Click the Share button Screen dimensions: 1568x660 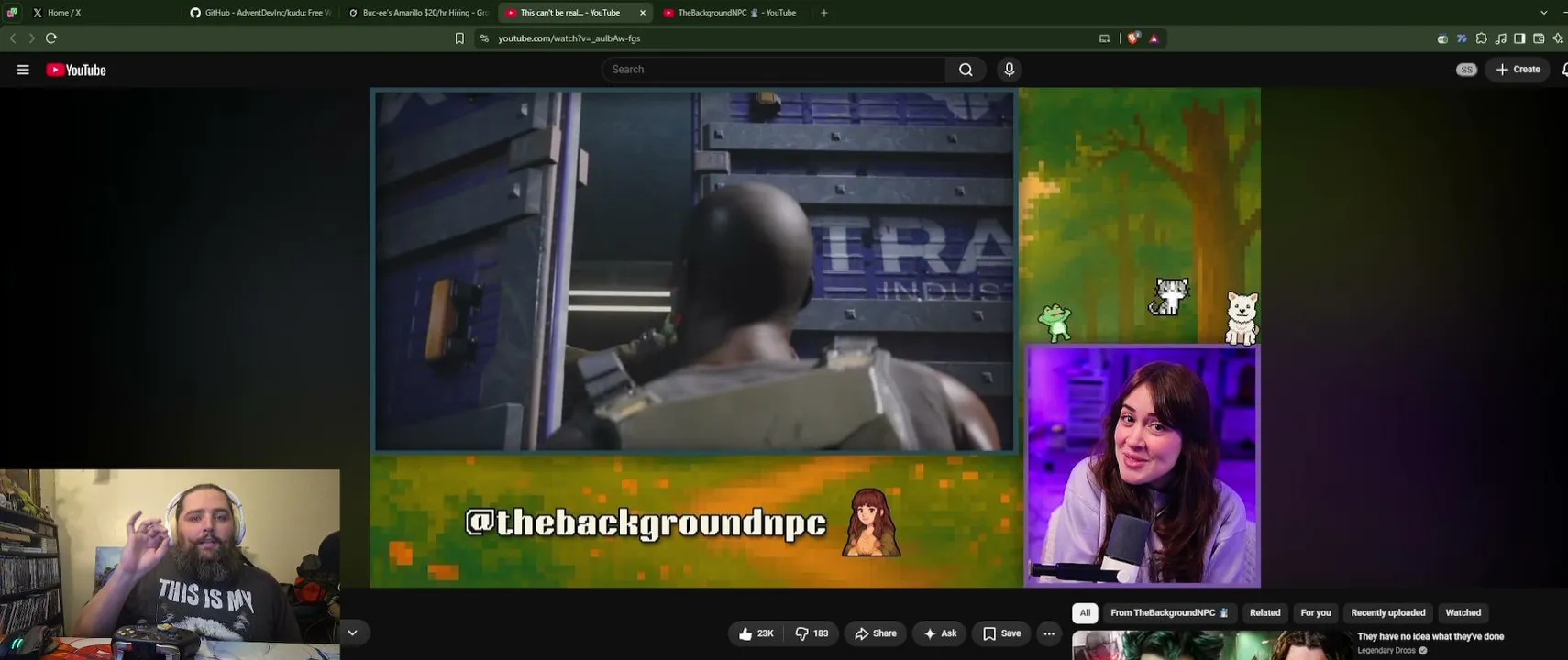coord(876,633)
